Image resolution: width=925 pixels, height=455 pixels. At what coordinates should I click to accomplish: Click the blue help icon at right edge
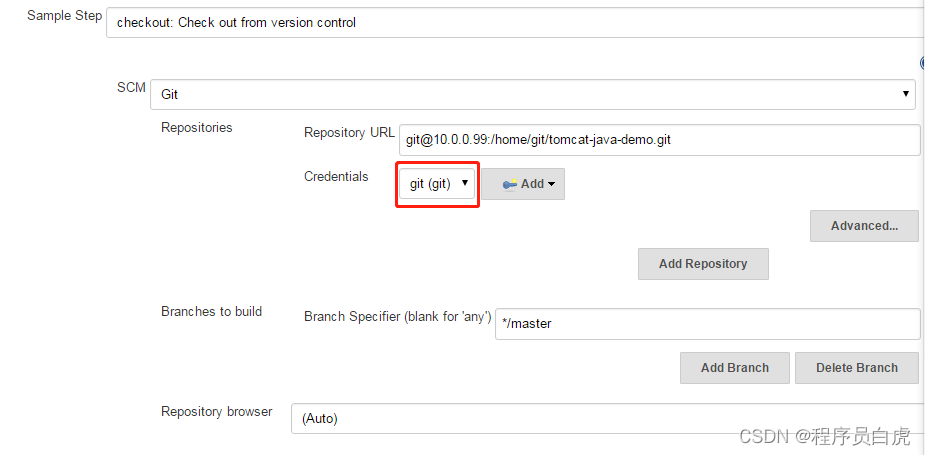(x=922, y=63)
